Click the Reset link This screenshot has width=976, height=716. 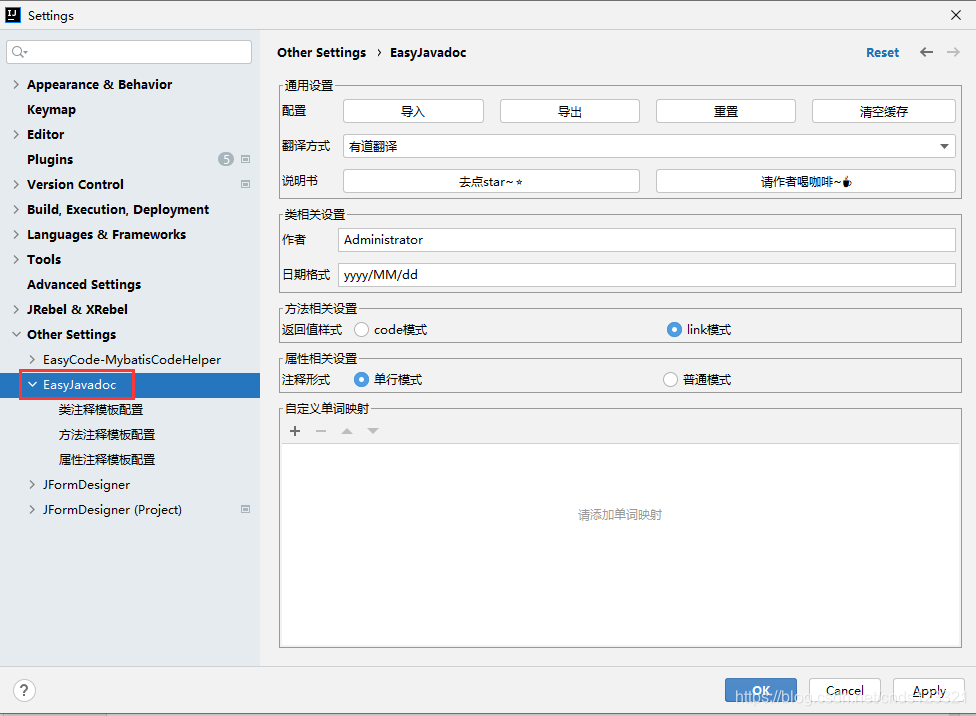tap(882, 52)
